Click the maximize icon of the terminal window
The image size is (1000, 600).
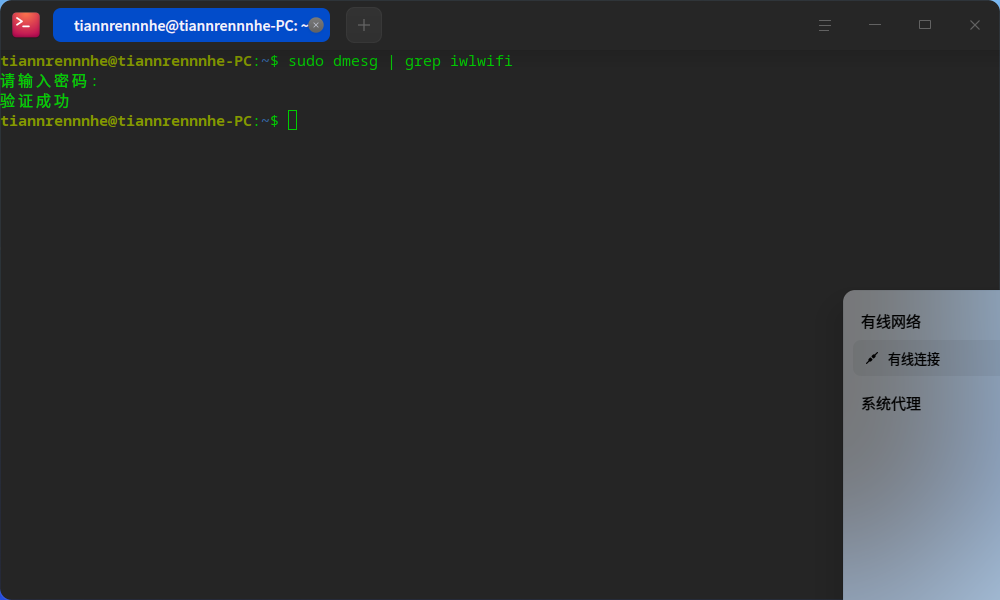point(924,24)
